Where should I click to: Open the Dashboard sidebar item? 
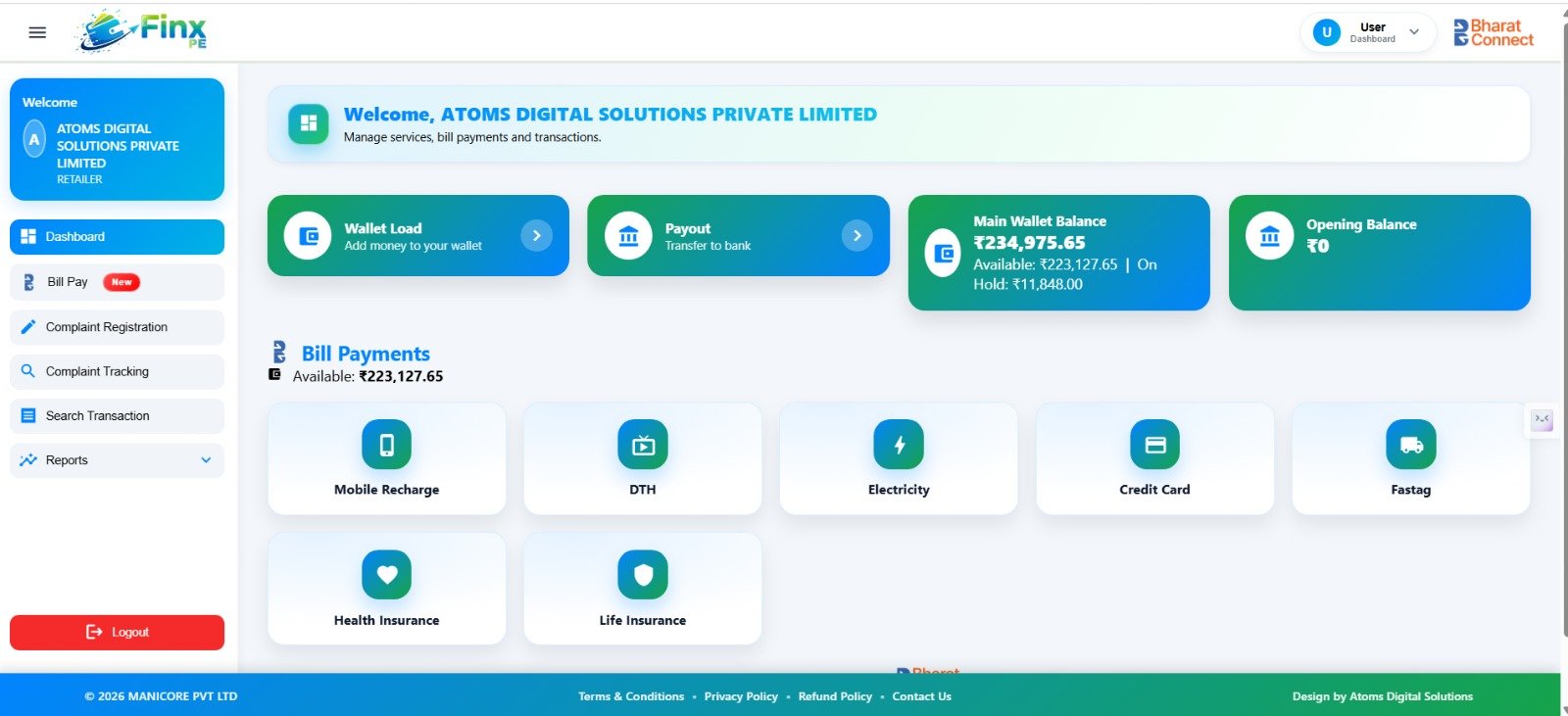[117, 237]
